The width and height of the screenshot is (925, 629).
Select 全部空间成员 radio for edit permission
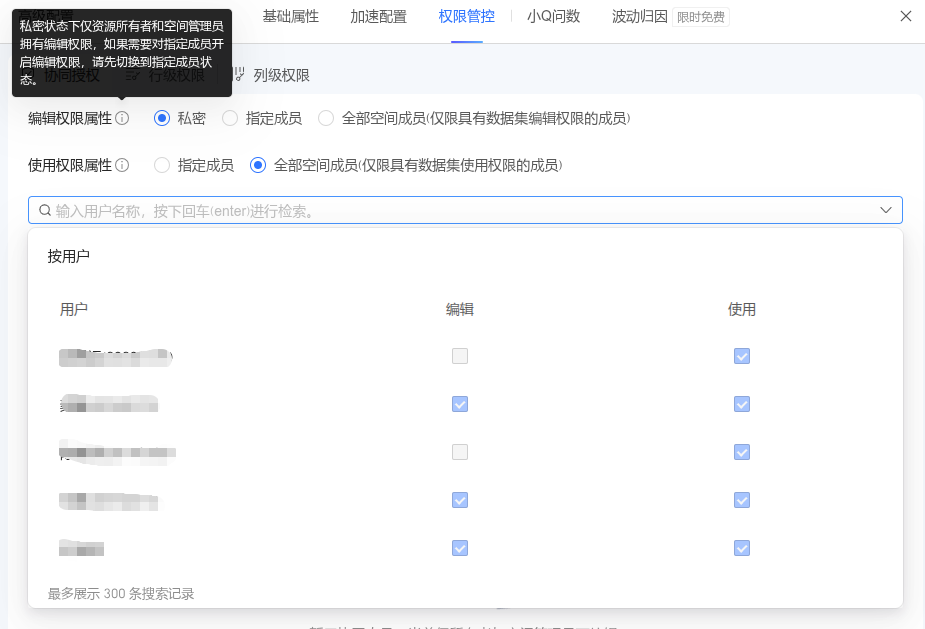tap(325, 118)
